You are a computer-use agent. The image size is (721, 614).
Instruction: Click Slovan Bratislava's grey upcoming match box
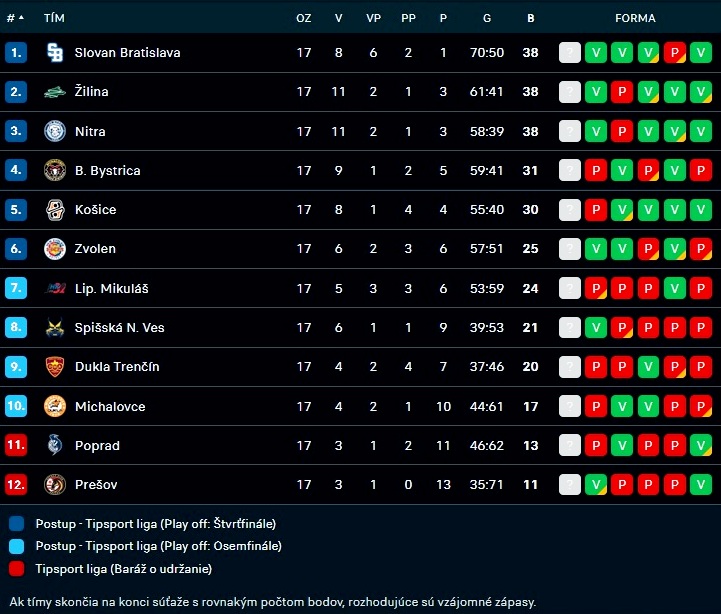point(570,52)
